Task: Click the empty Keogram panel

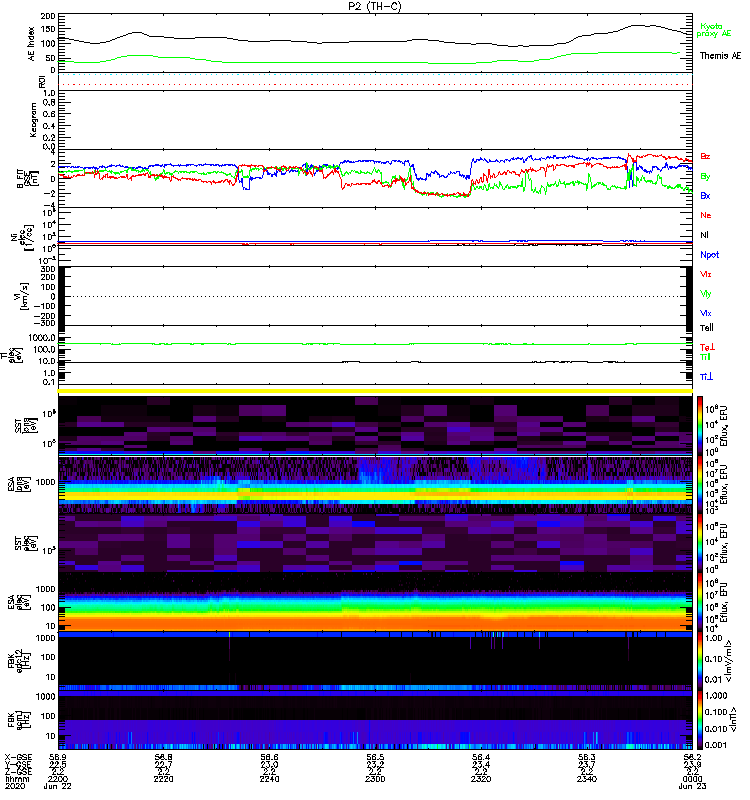Action: point(375,120)
